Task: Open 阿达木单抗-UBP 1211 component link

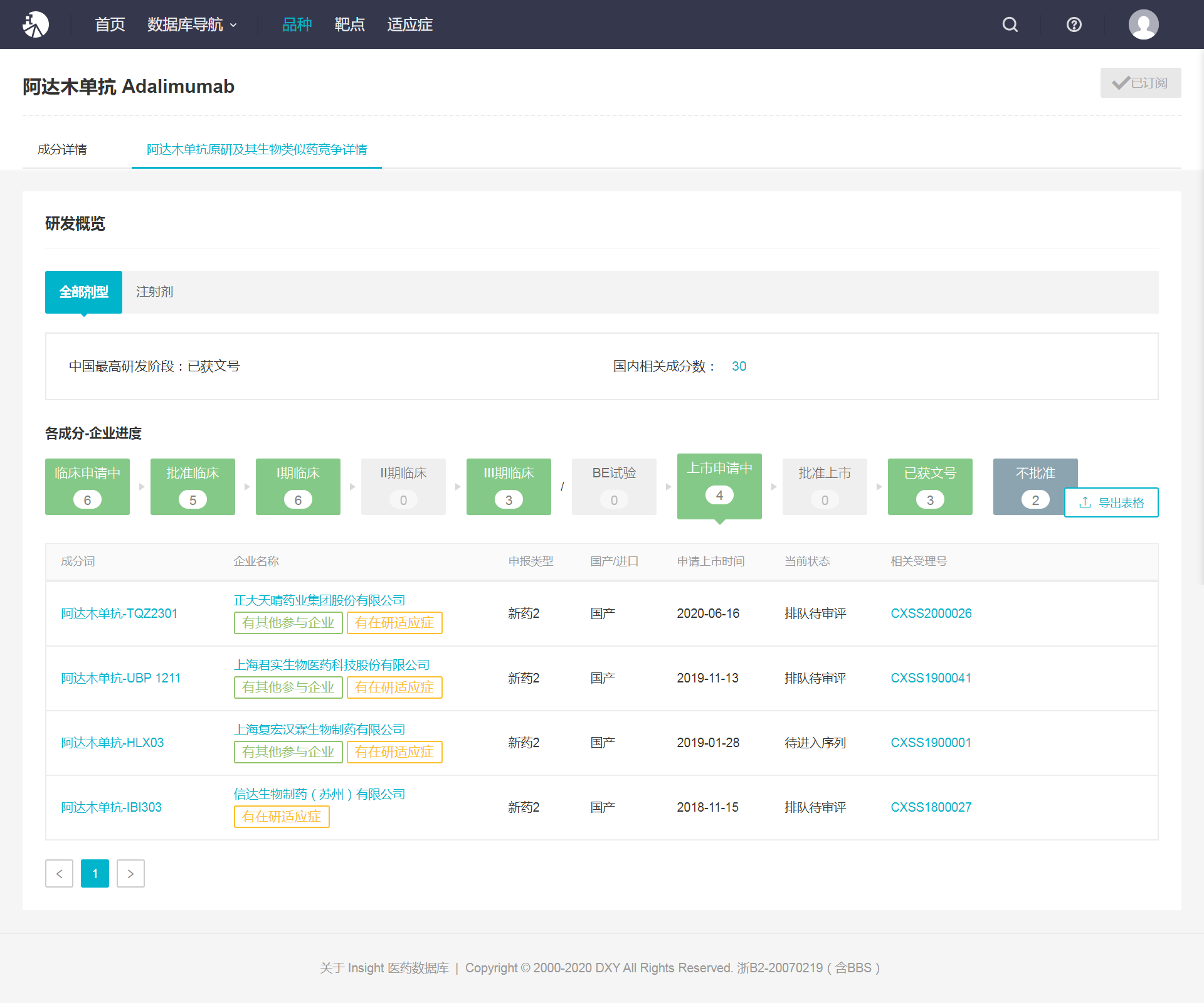Action: pyautogui.click(x=120, y=678)
